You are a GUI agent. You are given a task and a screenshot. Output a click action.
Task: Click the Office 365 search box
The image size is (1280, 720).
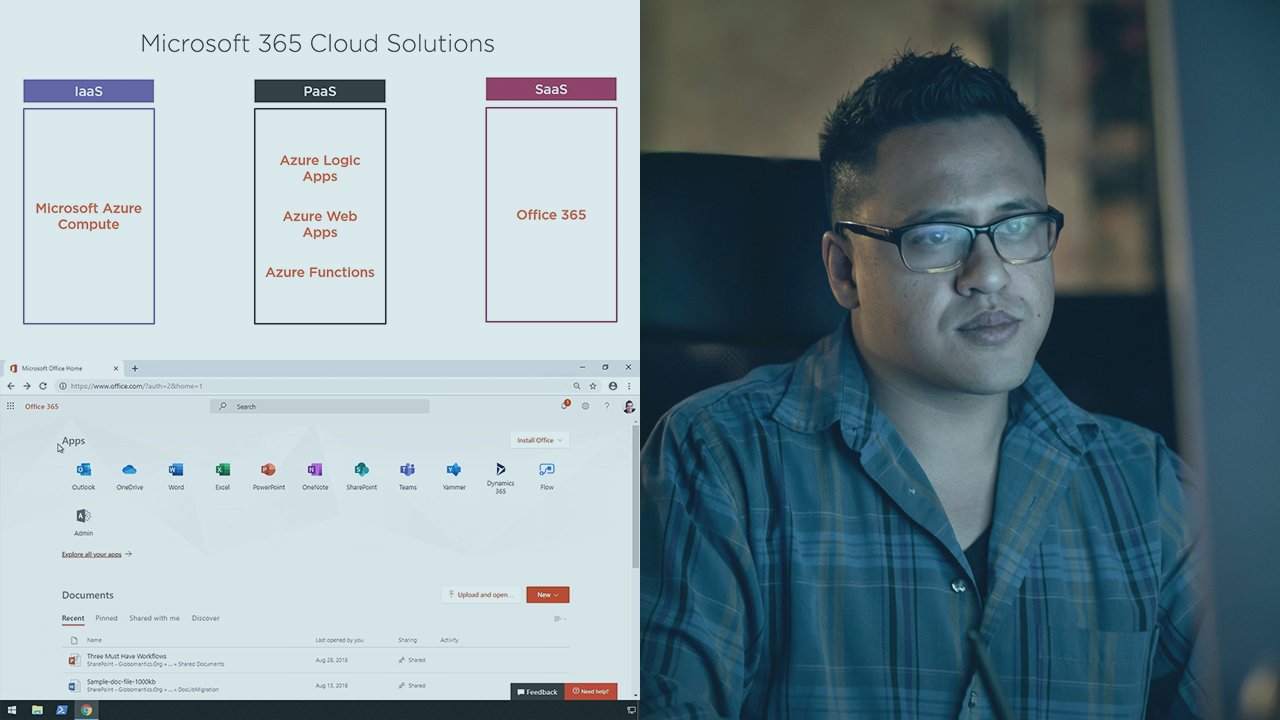pos(320,406)
